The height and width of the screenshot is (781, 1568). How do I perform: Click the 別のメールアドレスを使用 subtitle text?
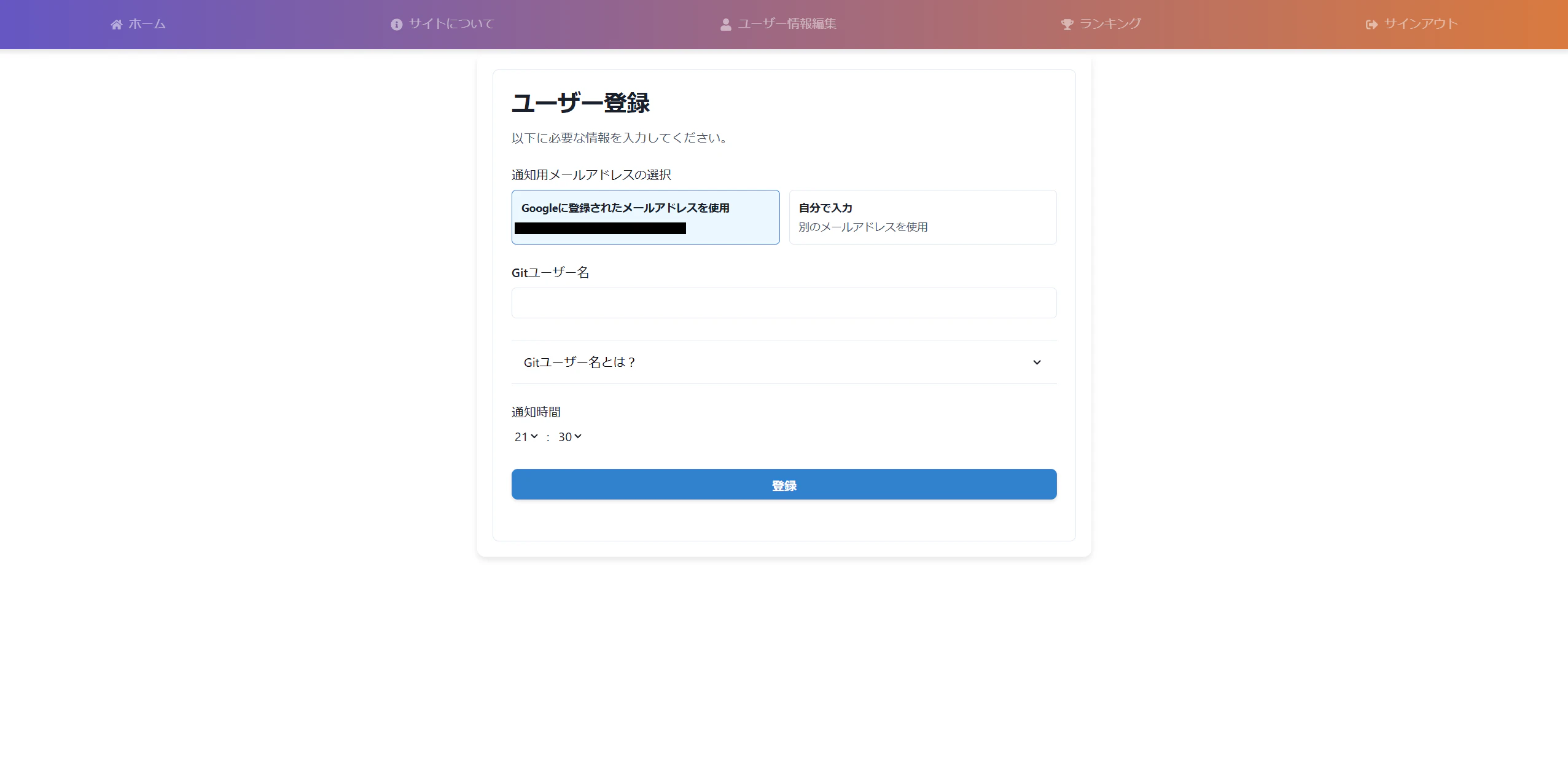tap(863, 227)
